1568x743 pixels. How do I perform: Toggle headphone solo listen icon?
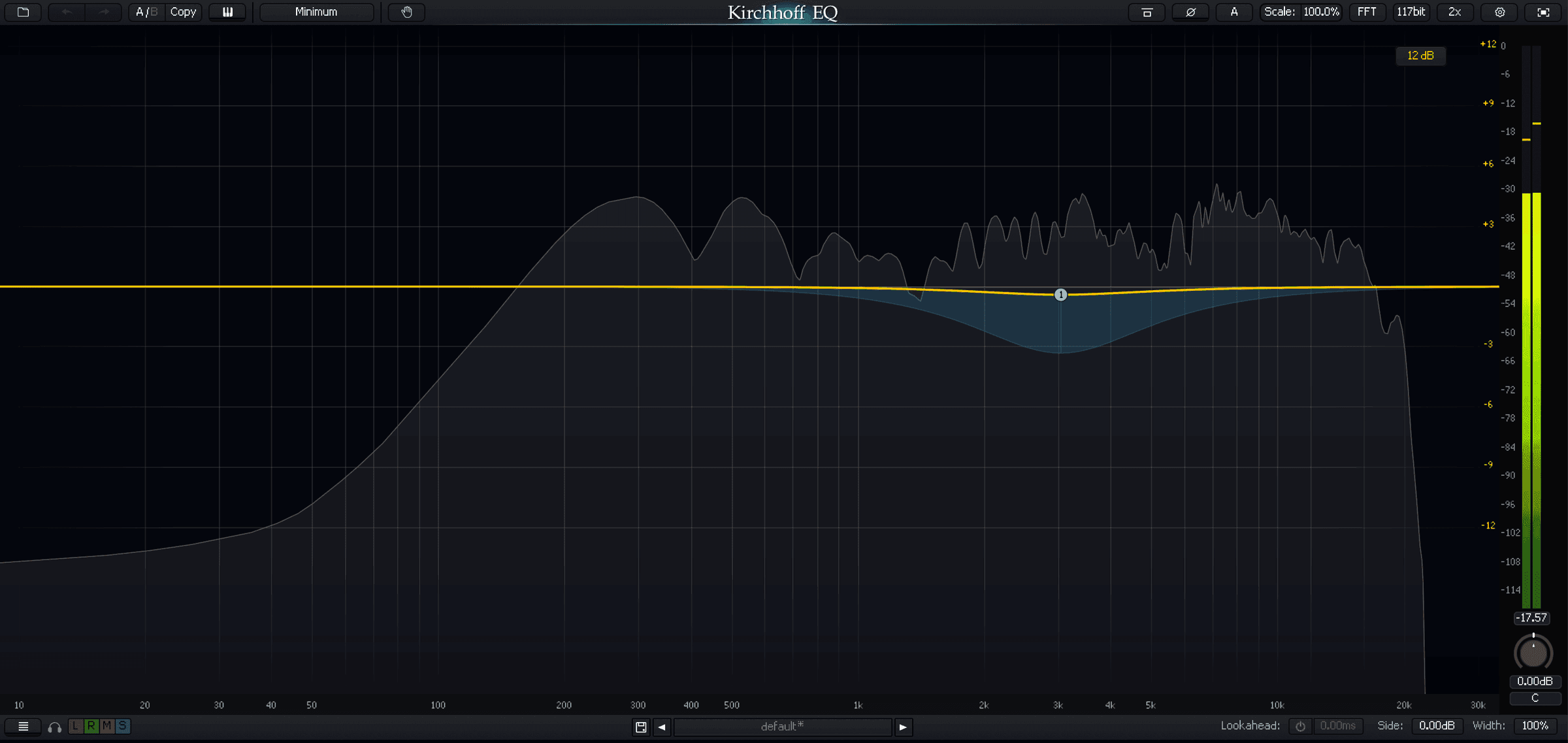coord(55,727)
